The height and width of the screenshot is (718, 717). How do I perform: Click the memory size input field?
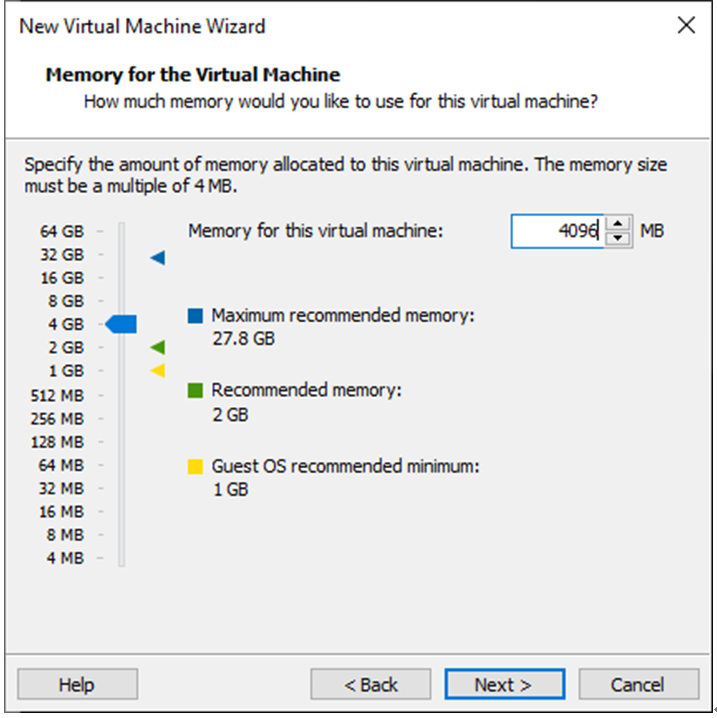(557, 232)
